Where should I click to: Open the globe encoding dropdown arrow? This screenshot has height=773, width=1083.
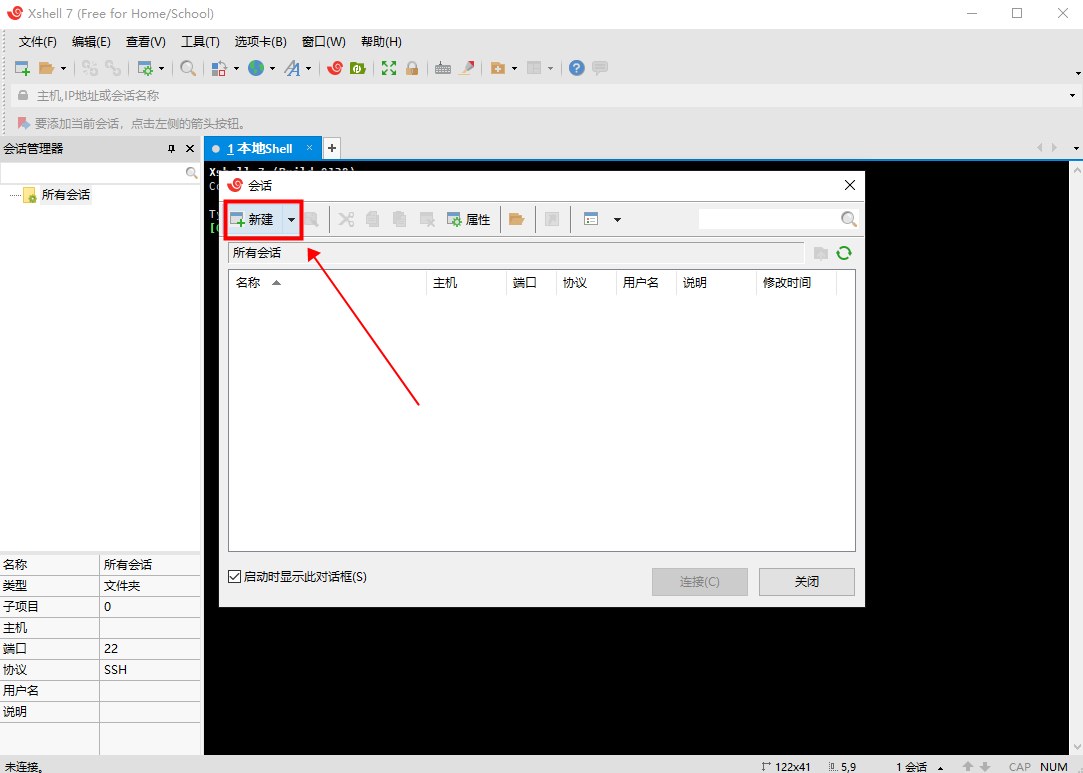point(272,68)
